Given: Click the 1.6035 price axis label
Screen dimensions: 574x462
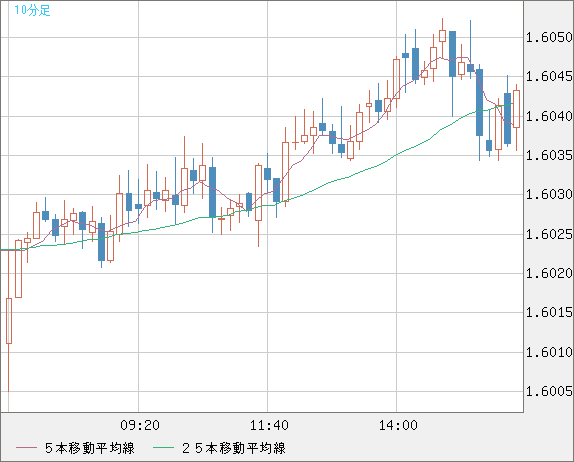Looking at the screenshot, I should tap(549, 155).
